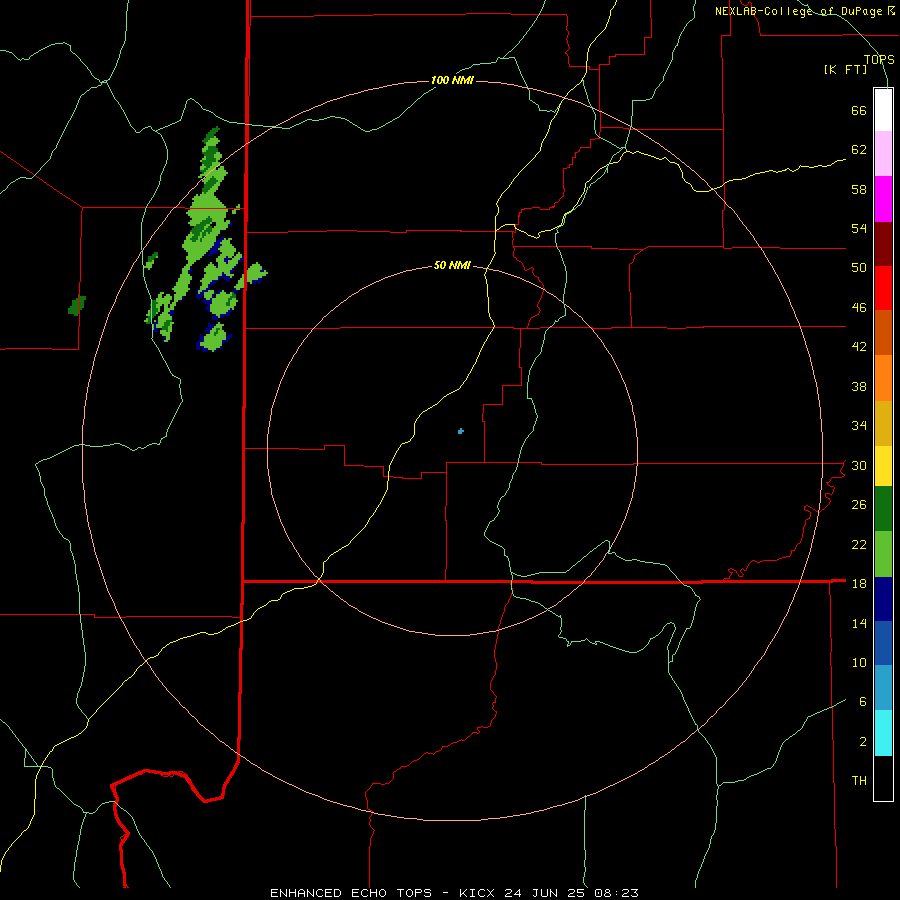Click the legend value '22'
Screen dimensions: 900x900
click(859, 544)
